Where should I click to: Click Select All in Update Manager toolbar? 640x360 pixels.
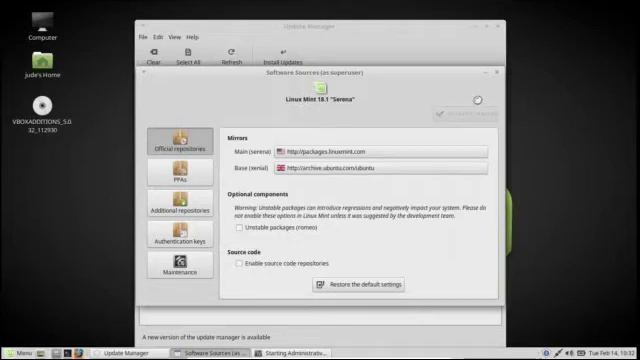[188, 57]
